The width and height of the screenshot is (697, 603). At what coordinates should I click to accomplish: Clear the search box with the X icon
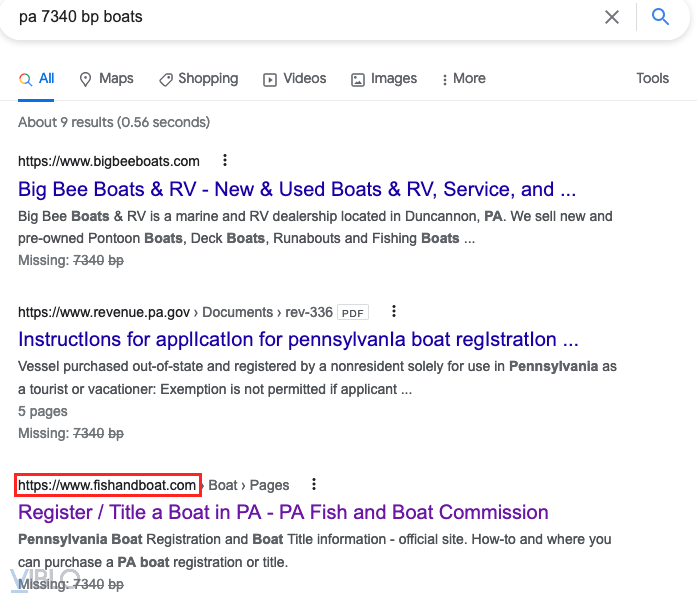click(612, 17)
